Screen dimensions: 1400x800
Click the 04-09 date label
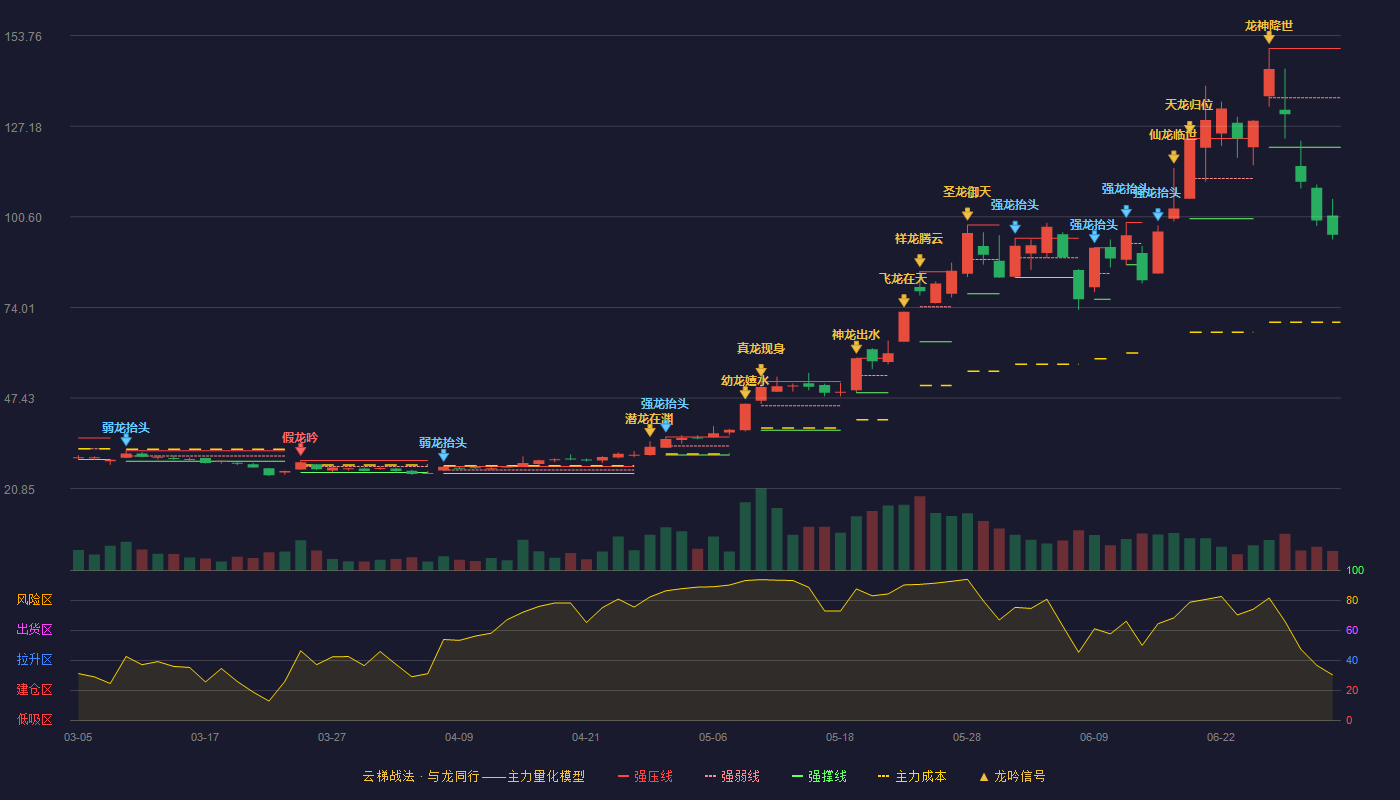(x=459, y=737)
